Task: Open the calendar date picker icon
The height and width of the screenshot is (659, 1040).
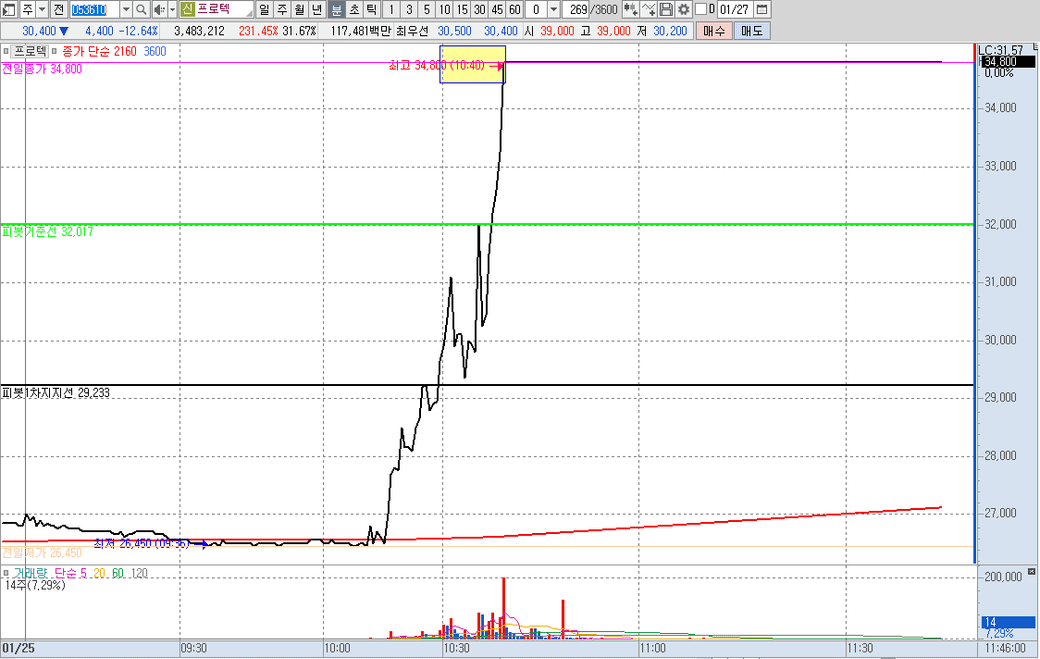Action: point(762,9)
